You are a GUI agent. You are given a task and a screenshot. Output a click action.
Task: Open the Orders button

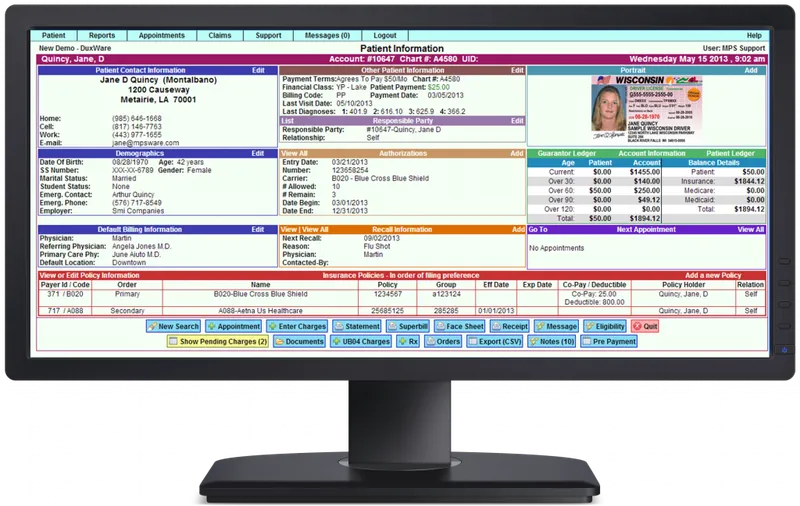(x=443, y=342)
